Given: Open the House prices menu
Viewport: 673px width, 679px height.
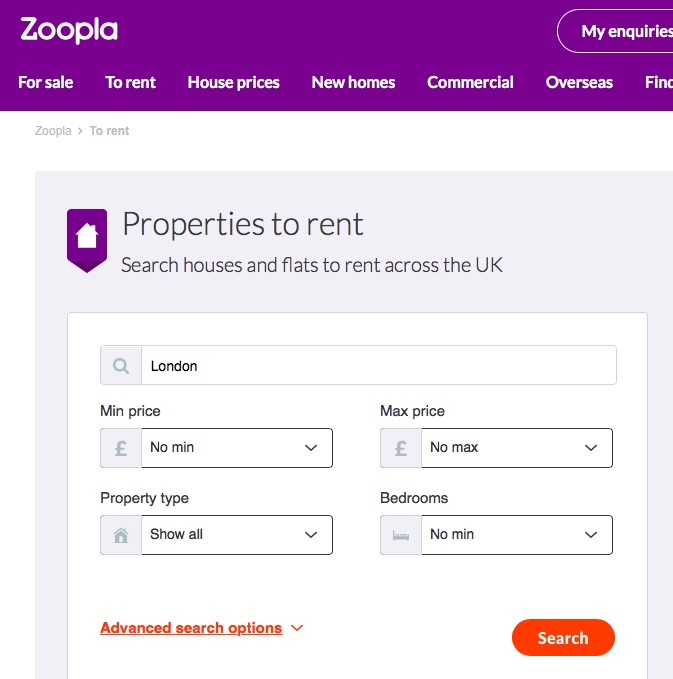Looking at the screenshot, I should click(x=233, y=82).
